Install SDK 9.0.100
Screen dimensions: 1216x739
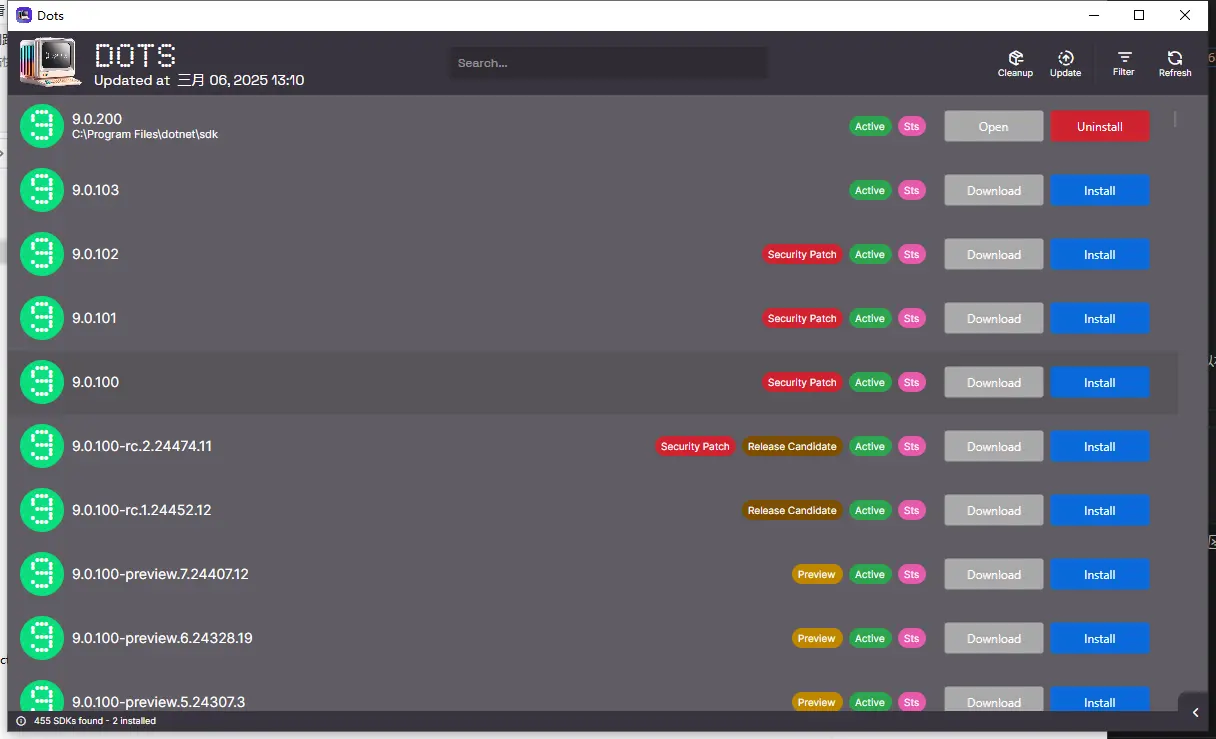(x=1100, y=383)
